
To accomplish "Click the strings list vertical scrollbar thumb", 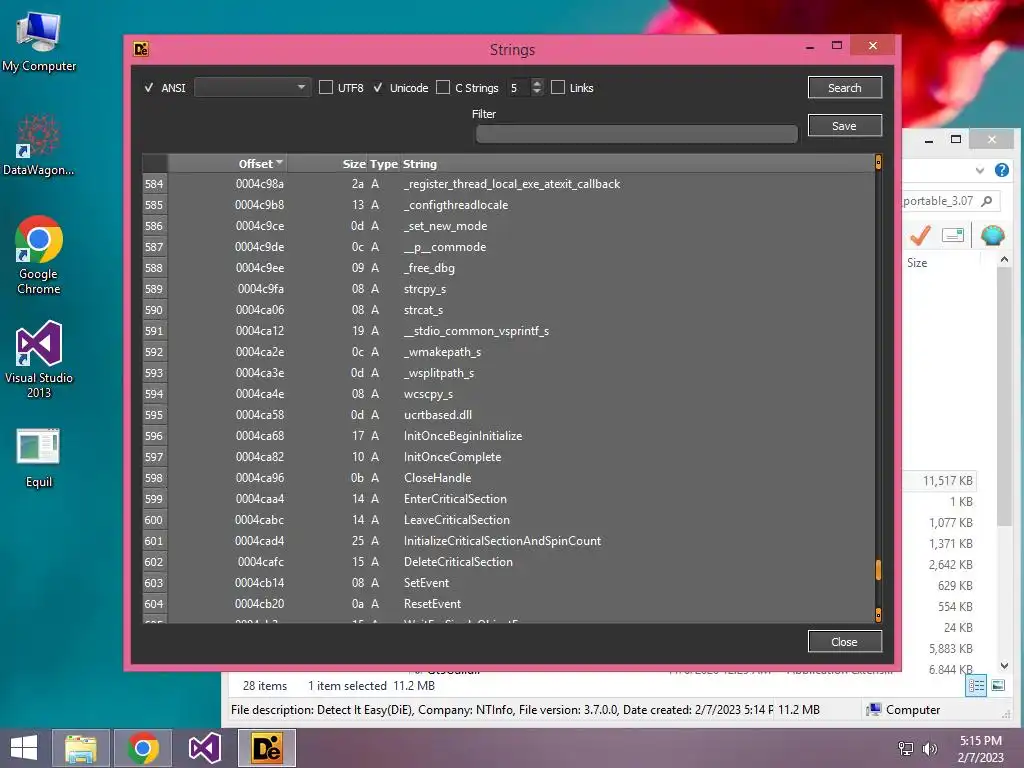I will 878,569.
